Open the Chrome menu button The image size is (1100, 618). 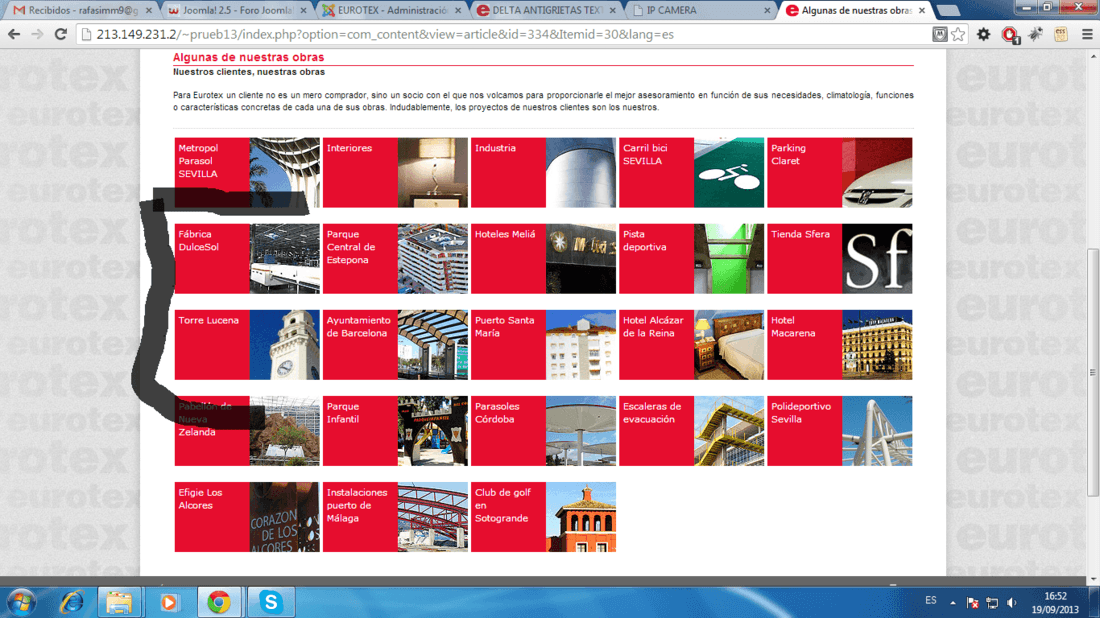(1087, 34)
